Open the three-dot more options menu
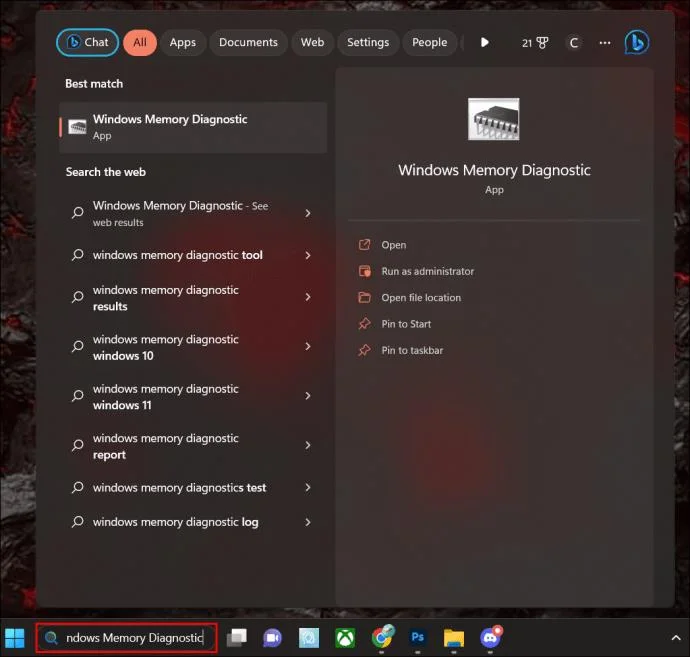690x657 pixels. coord(605,43)
